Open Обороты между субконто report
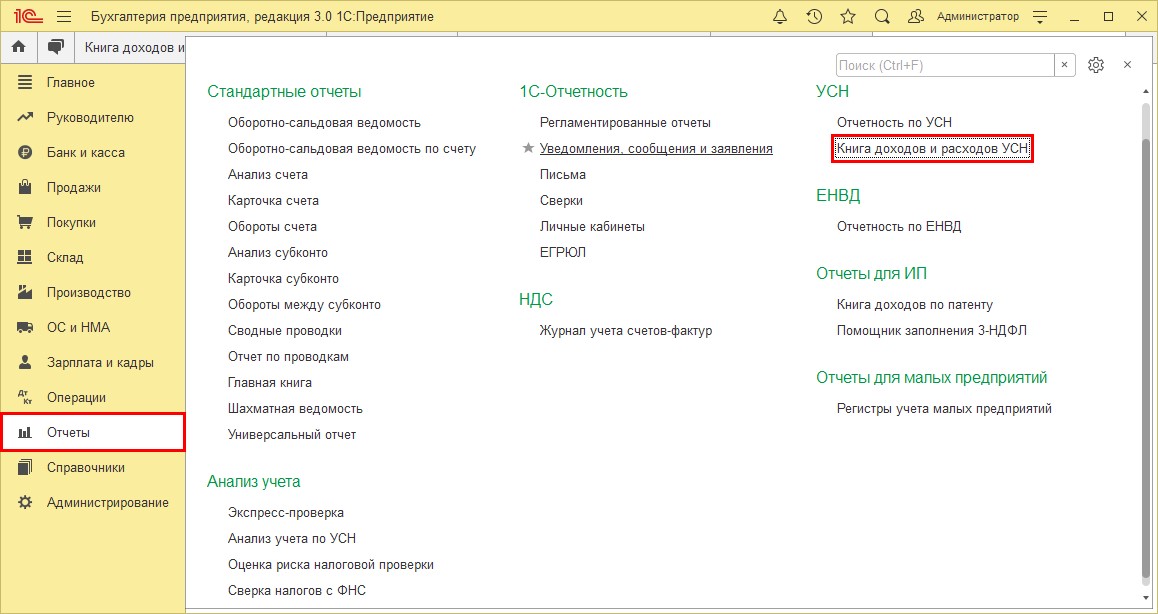The width and height of the screenshot is (1158, 614). tap(304, 305)
